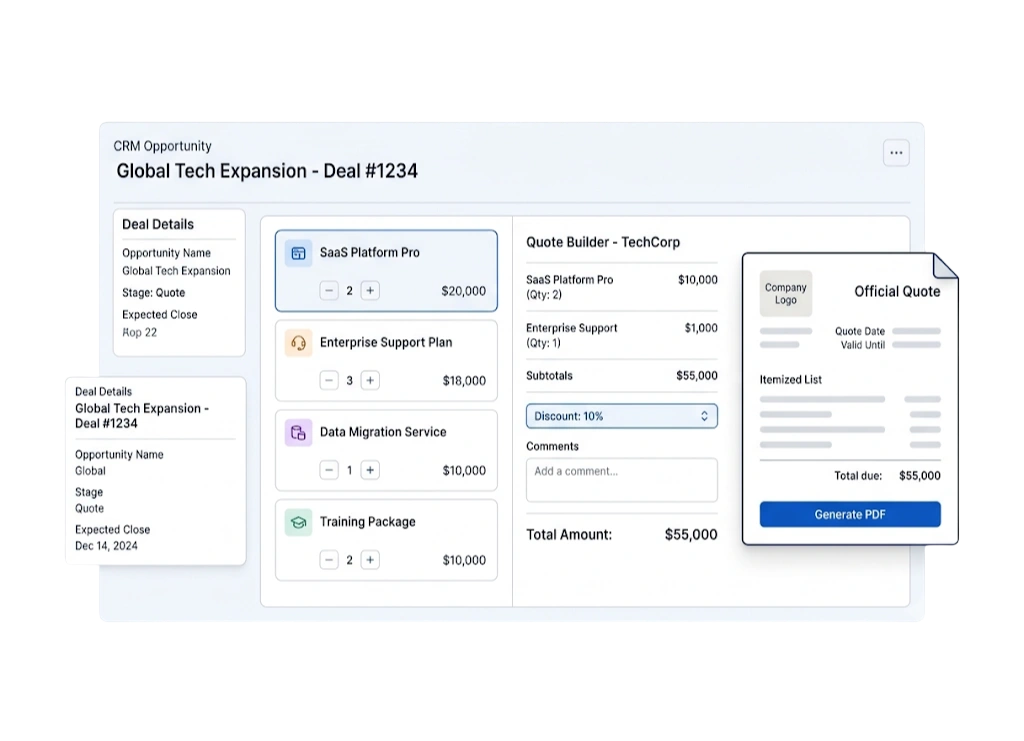
Task: Select the SaaS Platform Pro card title
Action: point(370,253)
